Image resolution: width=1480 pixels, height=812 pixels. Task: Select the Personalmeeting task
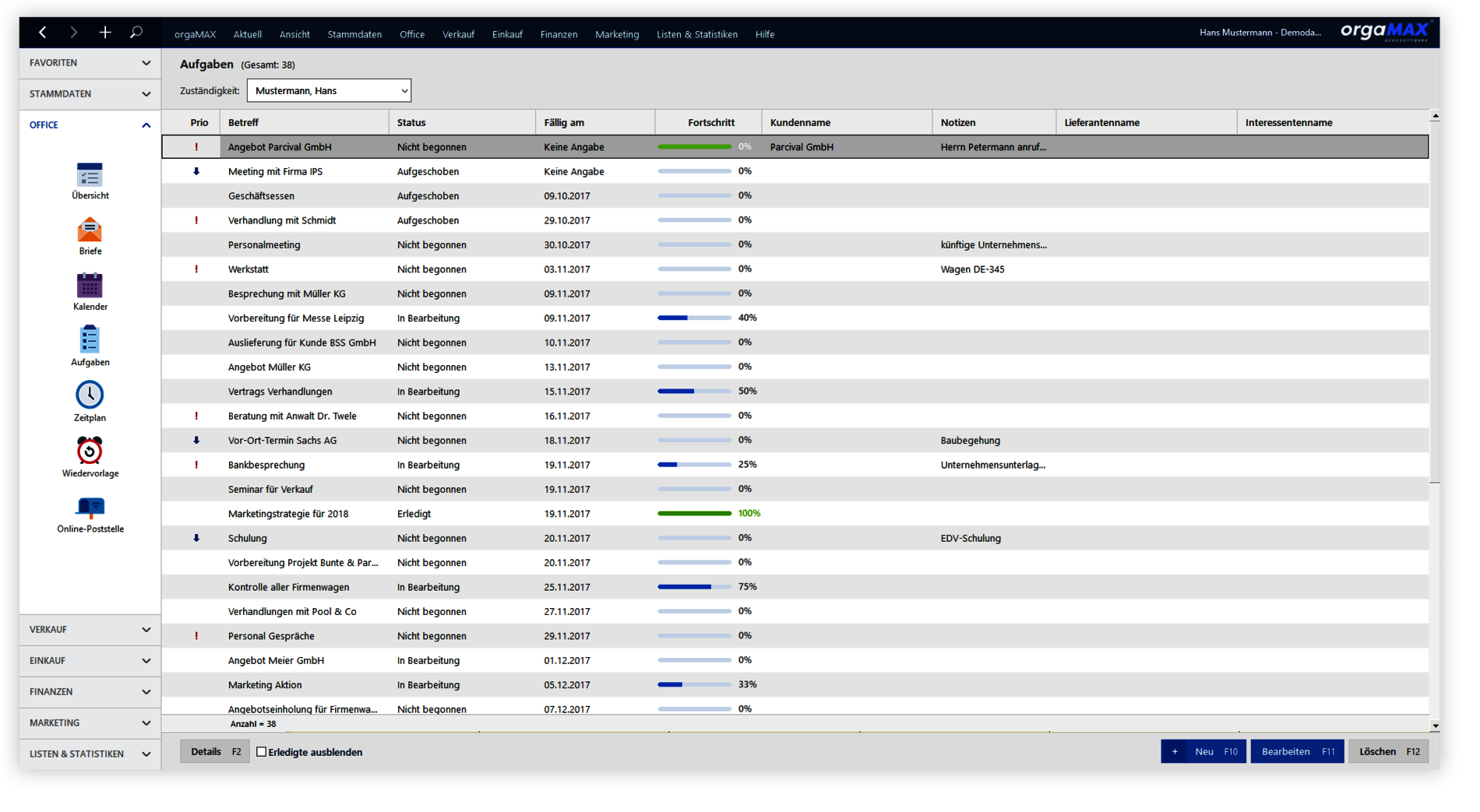pyautogui.click(x=795, y=245)
